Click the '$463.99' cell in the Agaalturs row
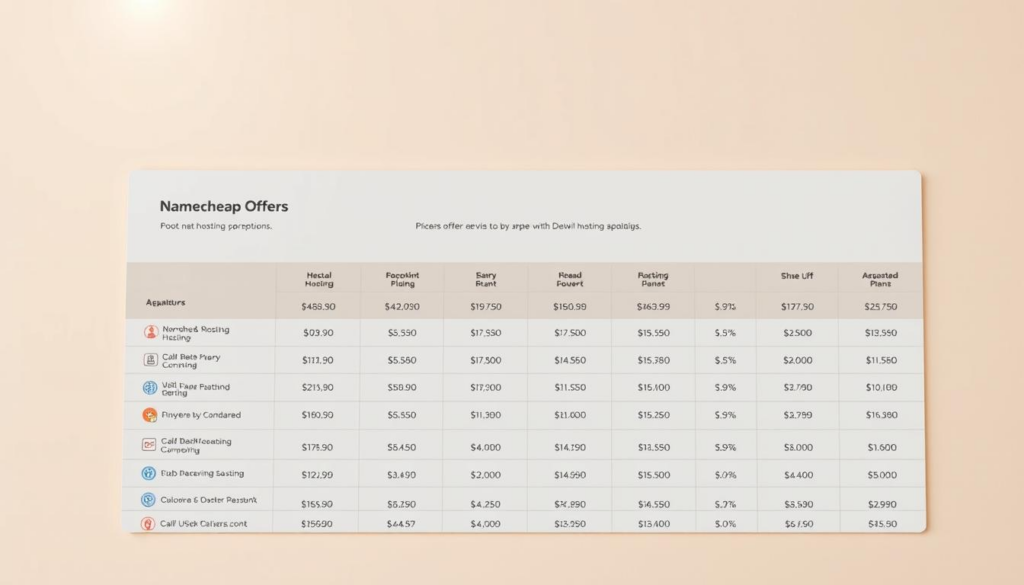Image resolution: width=1024 pixels, height=585 pixels. pyautogui.click(x=653, y=306)
